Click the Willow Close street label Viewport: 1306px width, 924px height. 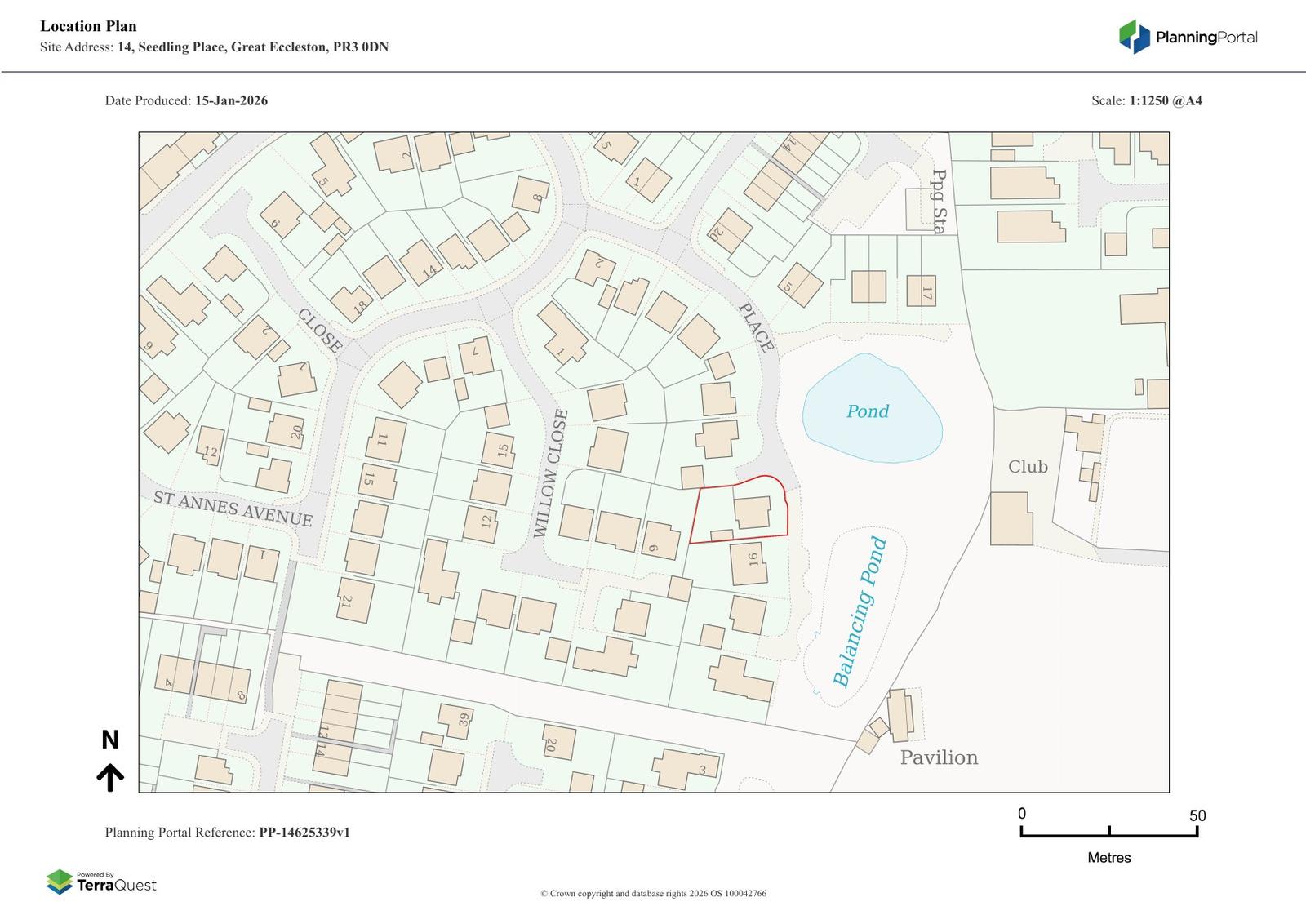pos(549,474)
